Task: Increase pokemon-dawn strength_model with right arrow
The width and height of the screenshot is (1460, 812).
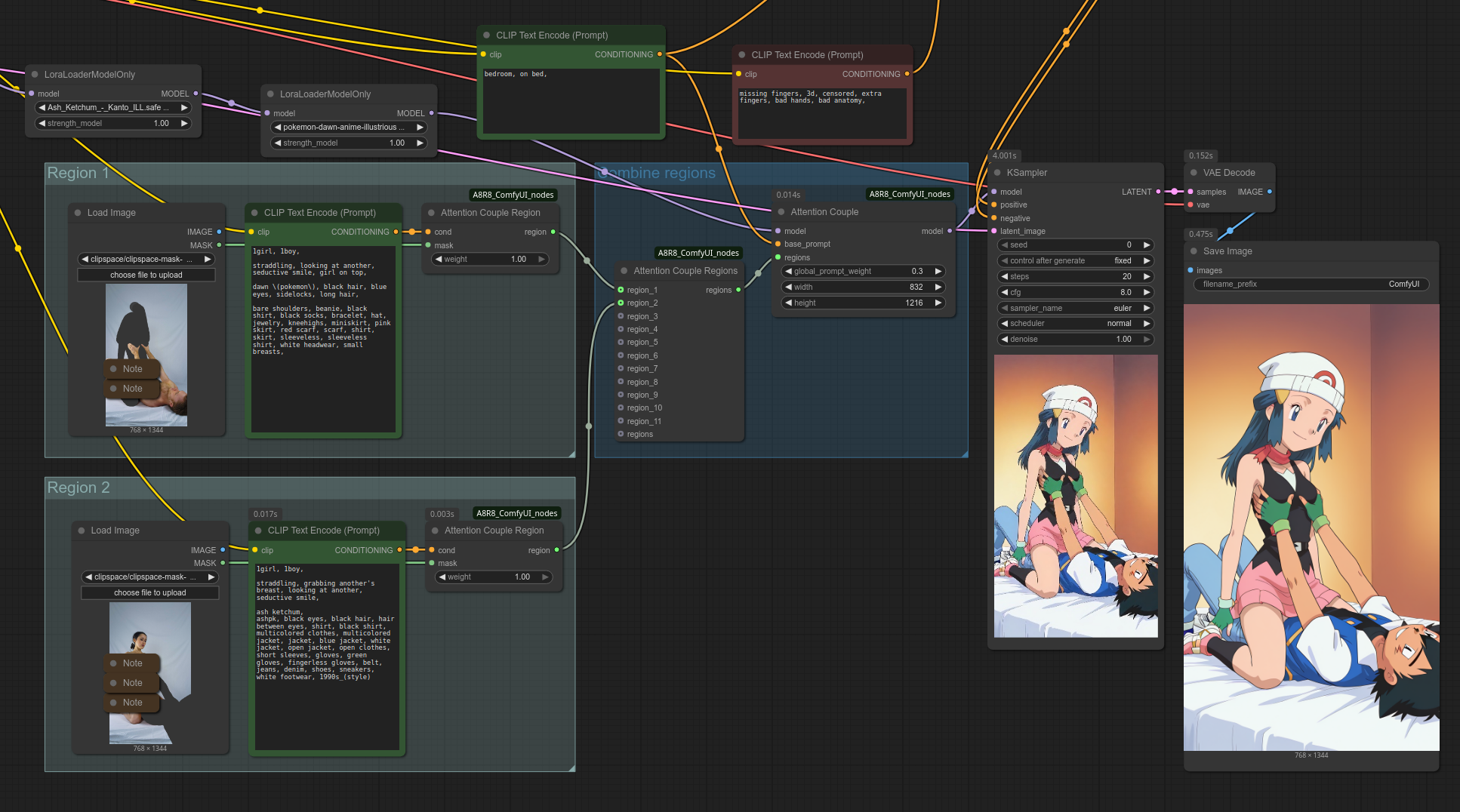Action: click(420, 143)
